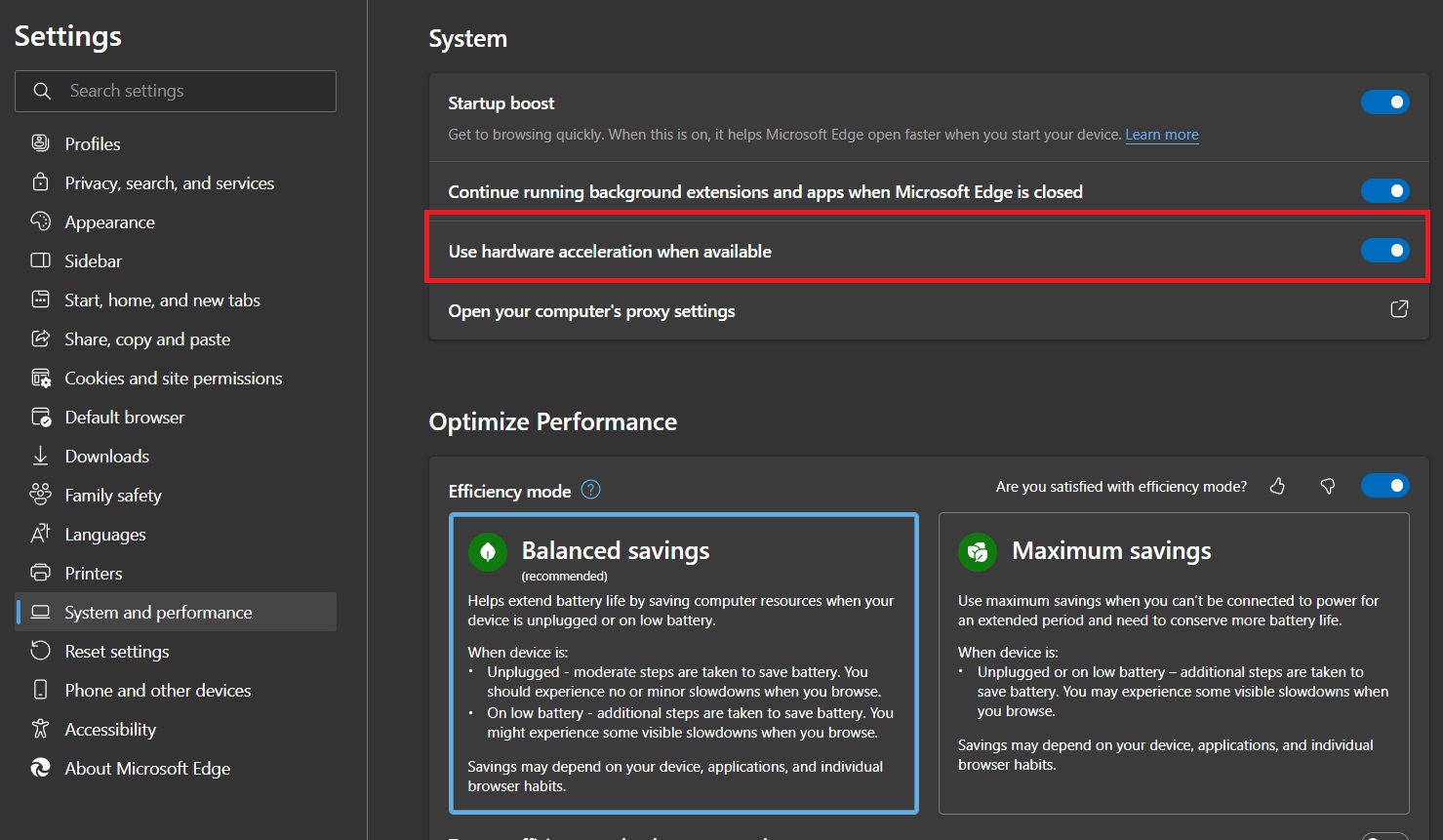The image size is (1443, 840).
Task: Open your computer's proxy settings
Action: [928, 310]
